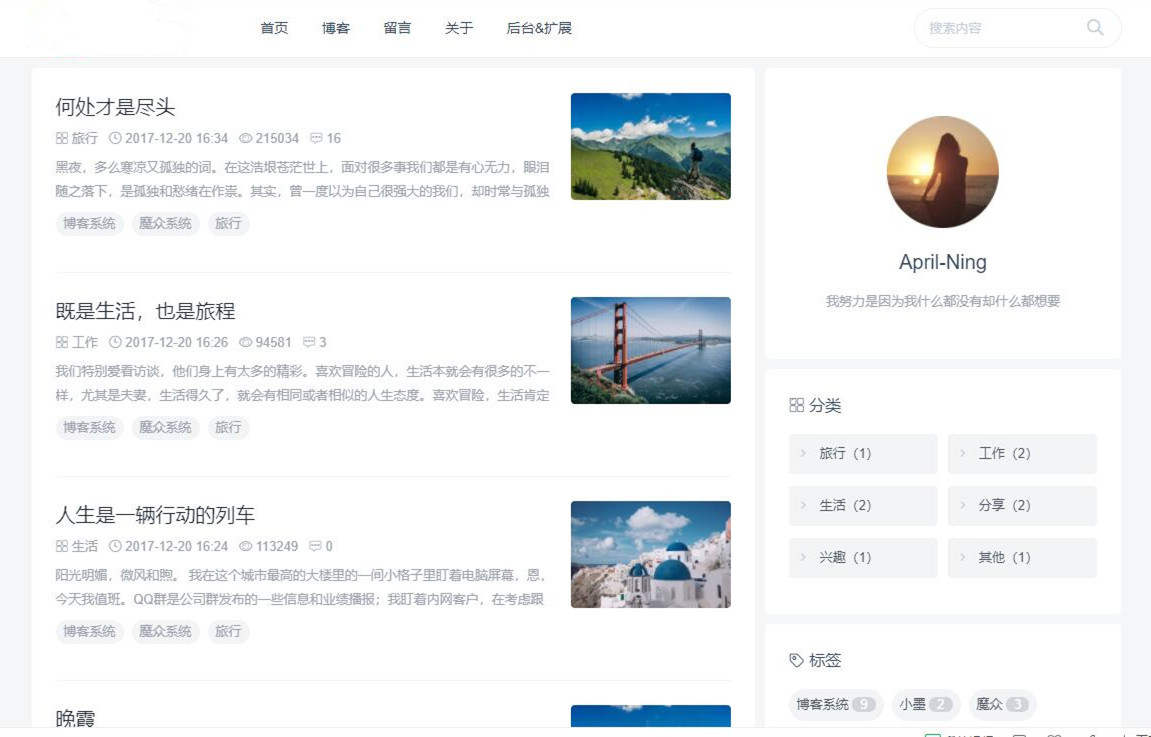Click mountain hiker thumbnail of first post
The width and height of the screenshot is (1151, 737).
(650, 146)
